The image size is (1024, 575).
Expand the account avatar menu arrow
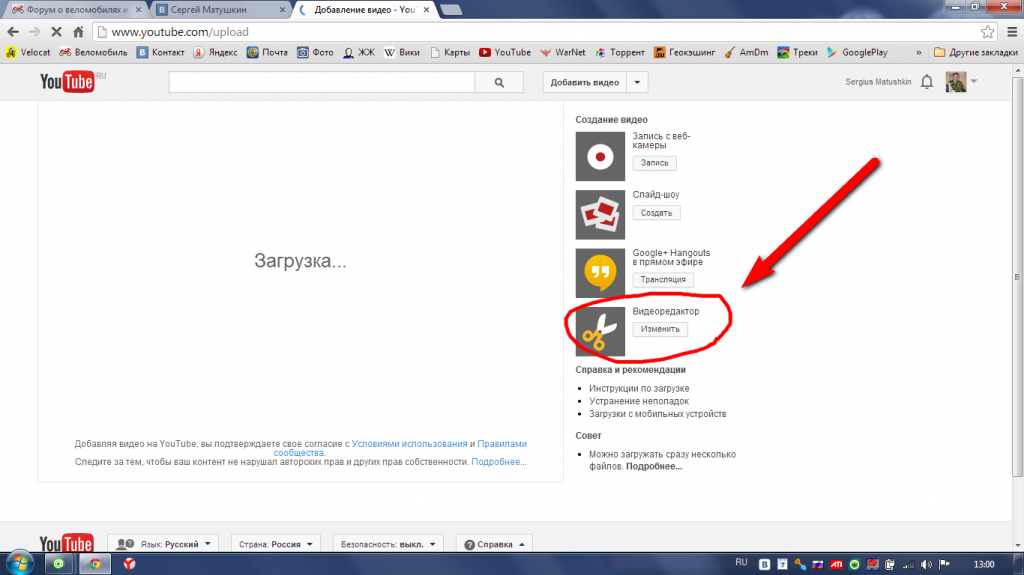tap(974, 82)
